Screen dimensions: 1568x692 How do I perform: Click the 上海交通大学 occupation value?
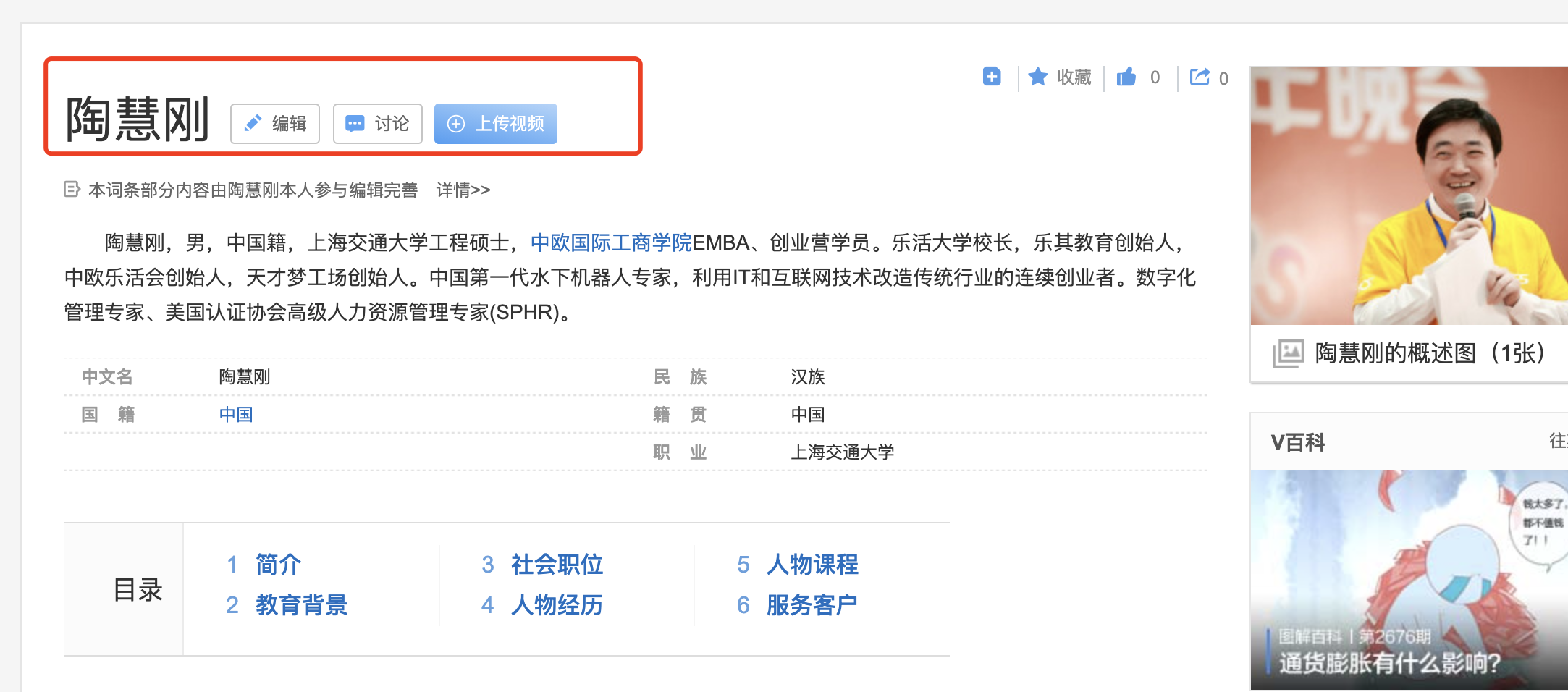pyautogui.click(x=843, y=452)
